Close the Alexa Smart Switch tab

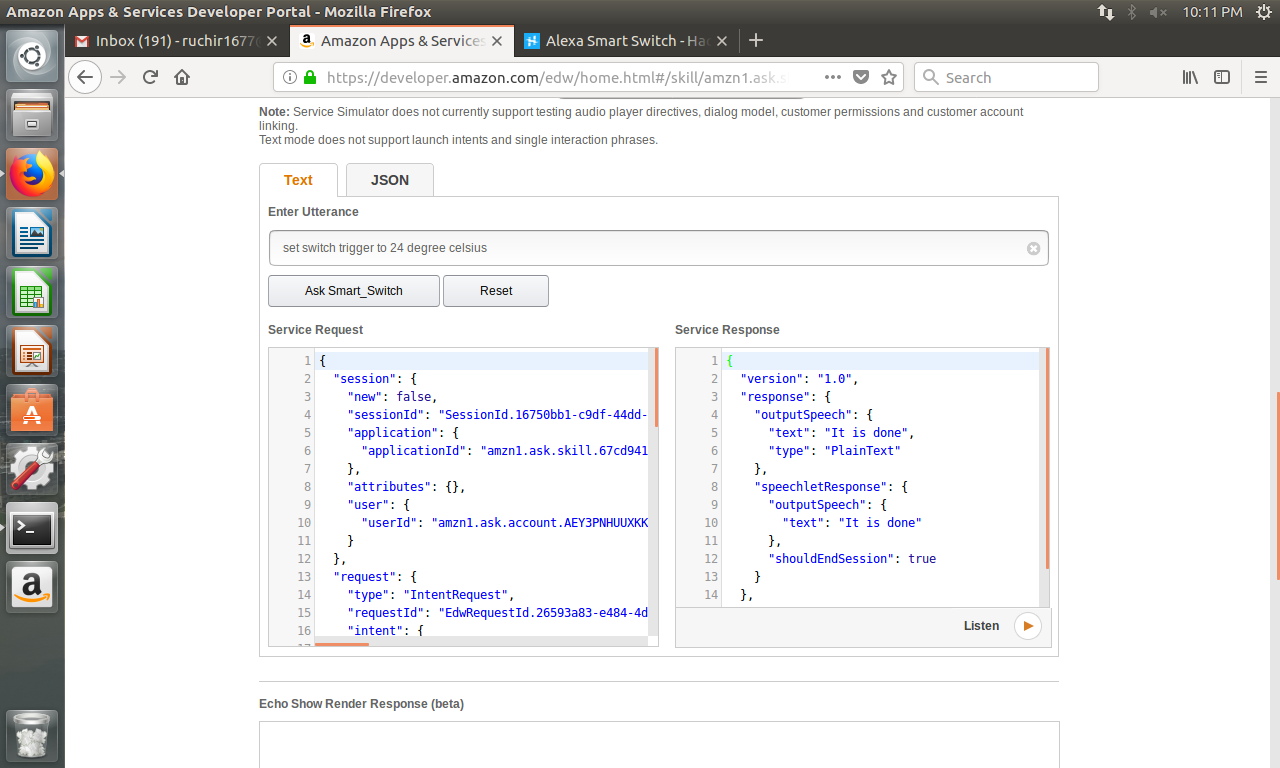click(x=722, y=41)
